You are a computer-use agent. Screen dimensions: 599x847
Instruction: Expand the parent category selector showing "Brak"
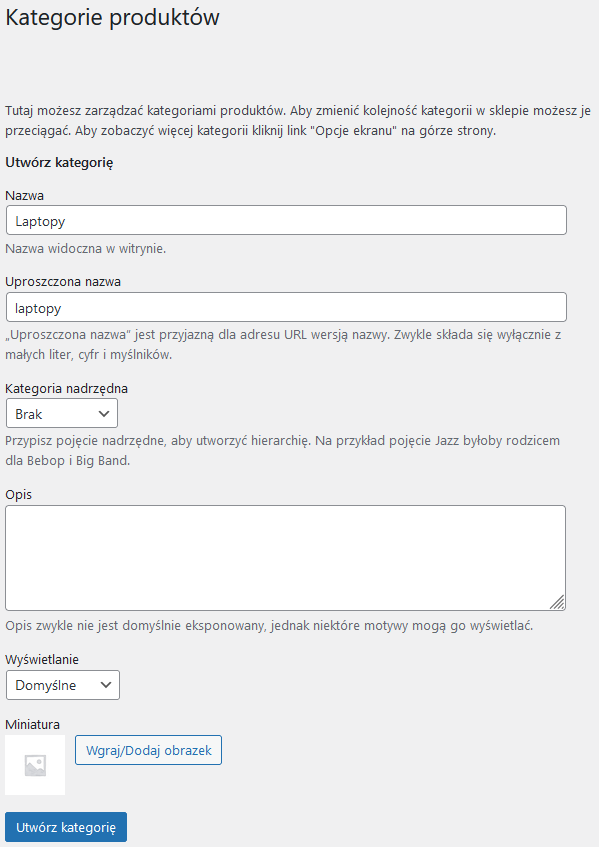click(x=61, y=413)
